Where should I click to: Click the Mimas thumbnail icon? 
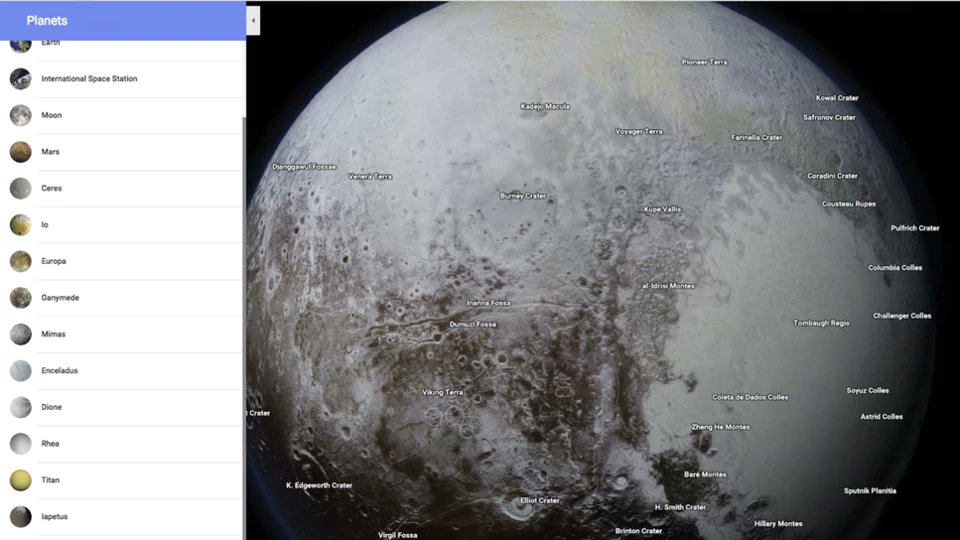[x=20, y=334]
